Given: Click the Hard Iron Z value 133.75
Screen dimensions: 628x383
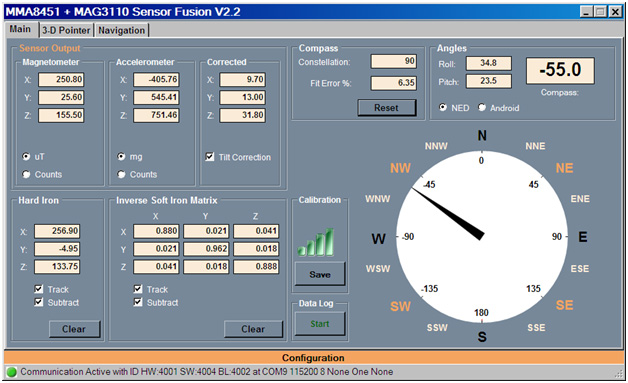Looking at the screenshot, I should point(57,266).
